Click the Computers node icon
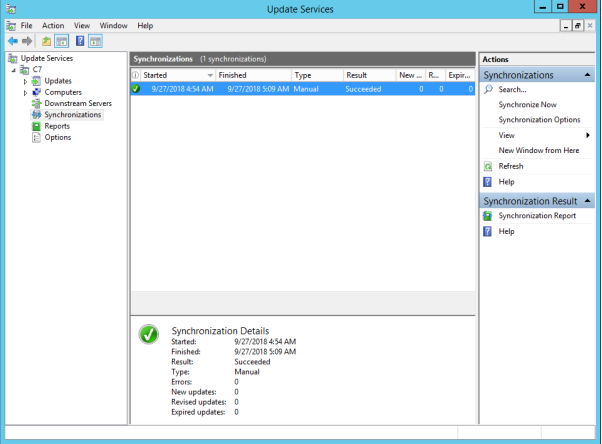This screenshot has height=444, width=602. coord(36,92)
